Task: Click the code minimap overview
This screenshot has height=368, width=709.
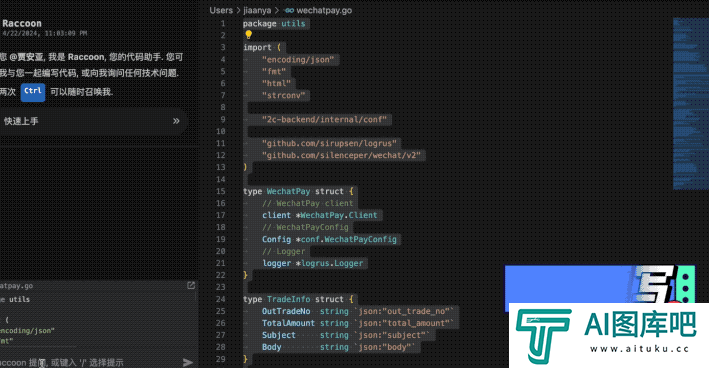Action: 690,103
